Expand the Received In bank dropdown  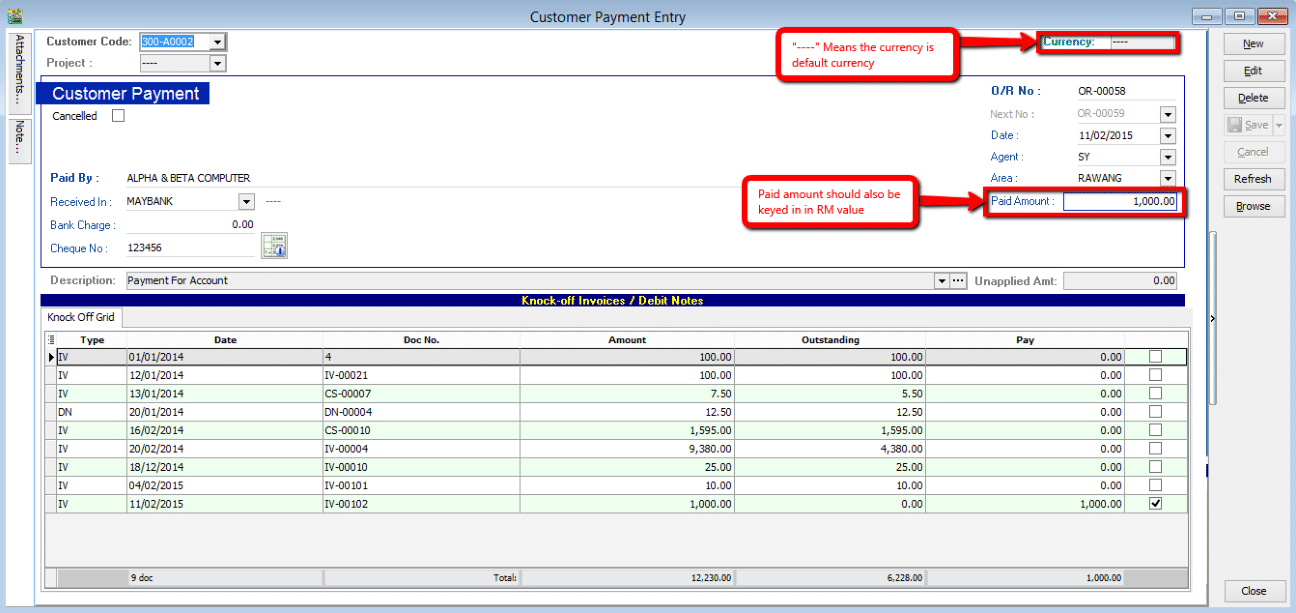247,201
